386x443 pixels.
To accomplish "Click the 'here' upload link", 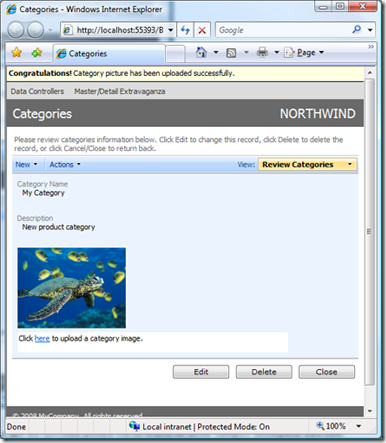I will 42,339.
